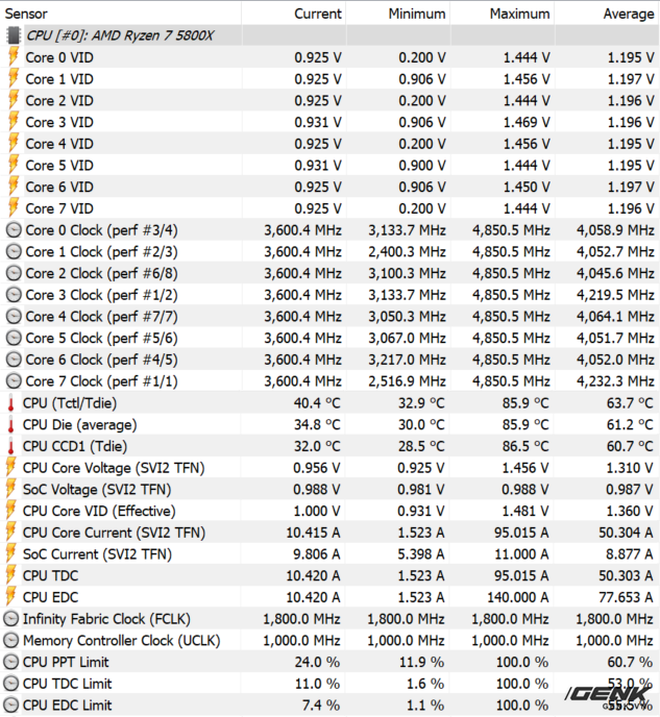Screen dimensions: 660x717
Task: Click the thermometer icon beside CPU CCD1 (Tdie)
Action: [11, 446]
